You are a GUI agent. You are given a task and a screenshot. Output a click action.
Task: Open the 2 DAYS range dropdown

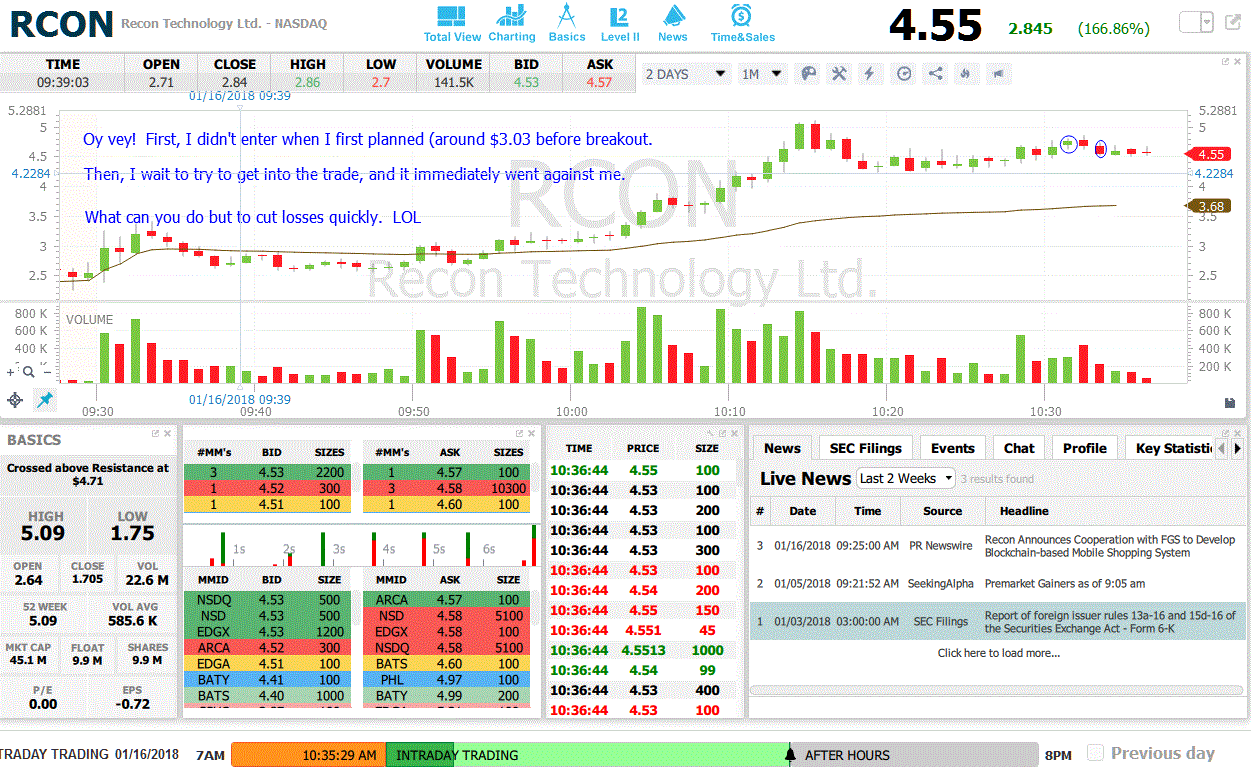coord(686,74)
